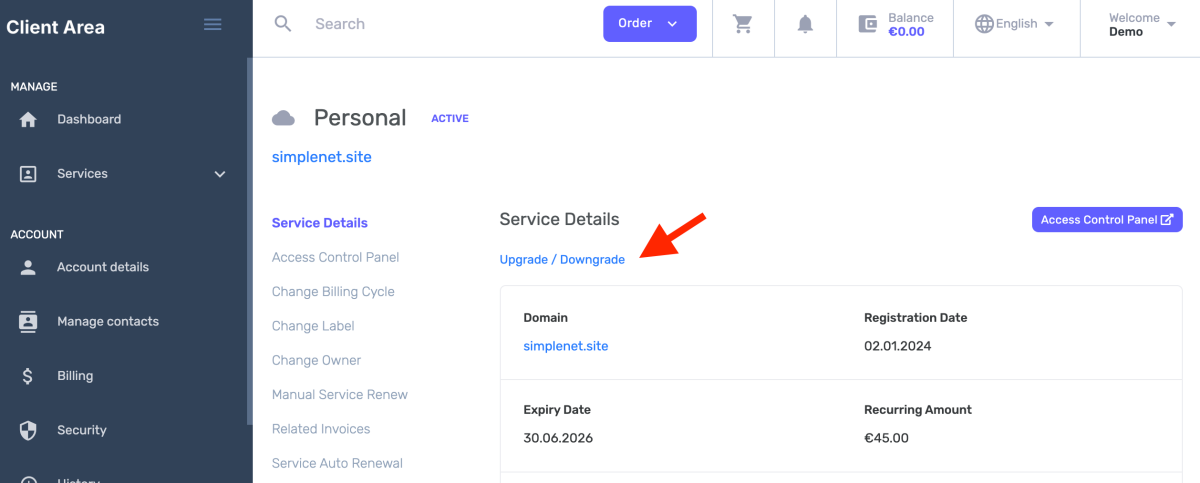This screenshot has width=1200, height=483.
Task: Click the Security shield icon
Action: point(28,431)
